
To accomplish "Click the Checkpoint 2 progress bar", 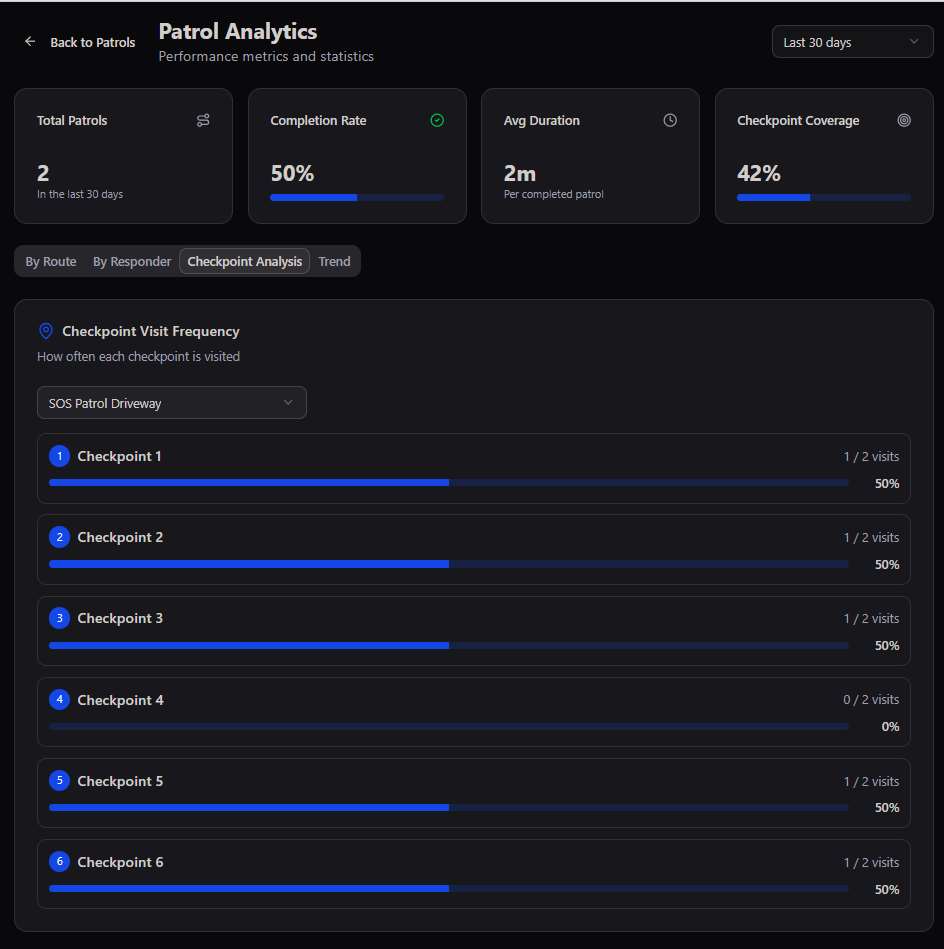I will coord(448,564).
